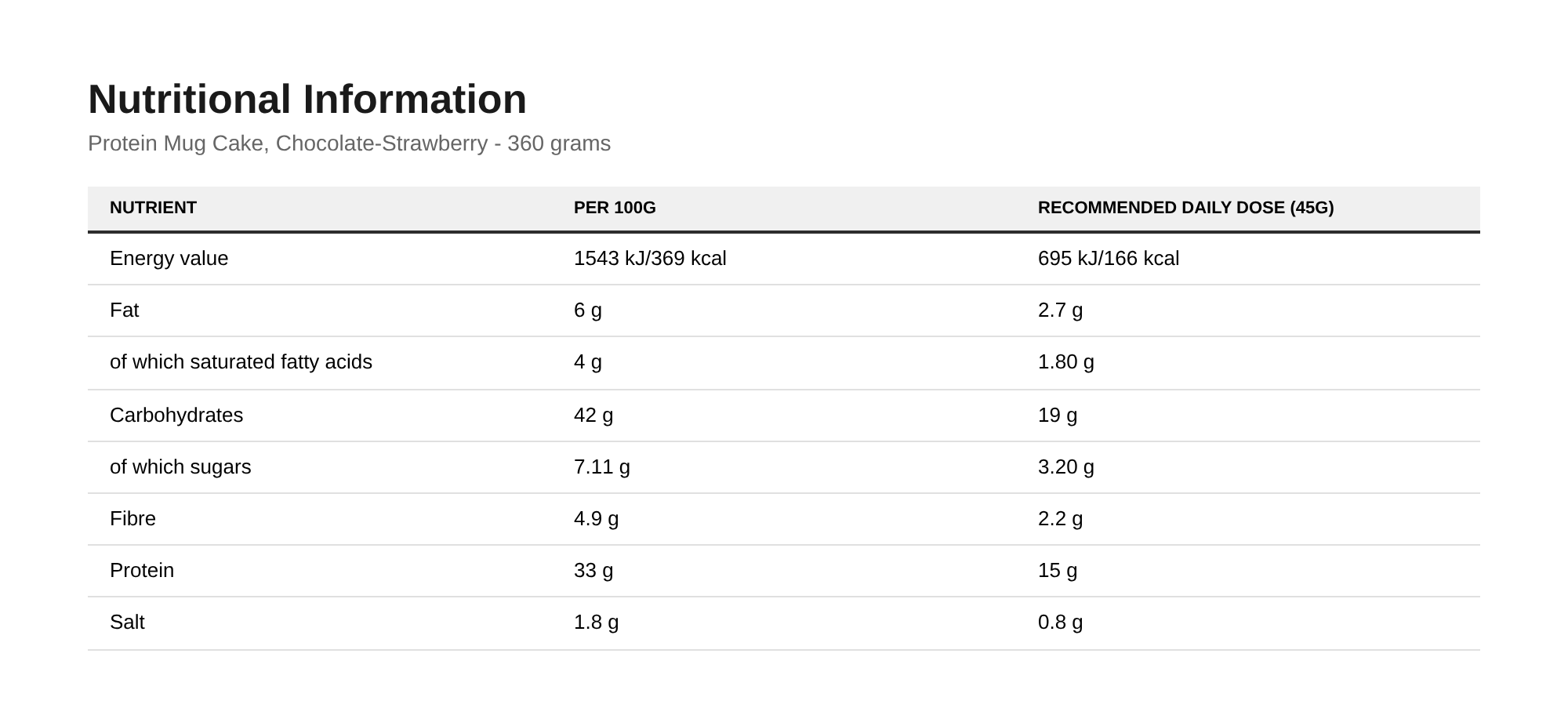Click the 1.80 g saturated fat value
This screenshot has height=726, width=1568.
[x=1065, y=362]
